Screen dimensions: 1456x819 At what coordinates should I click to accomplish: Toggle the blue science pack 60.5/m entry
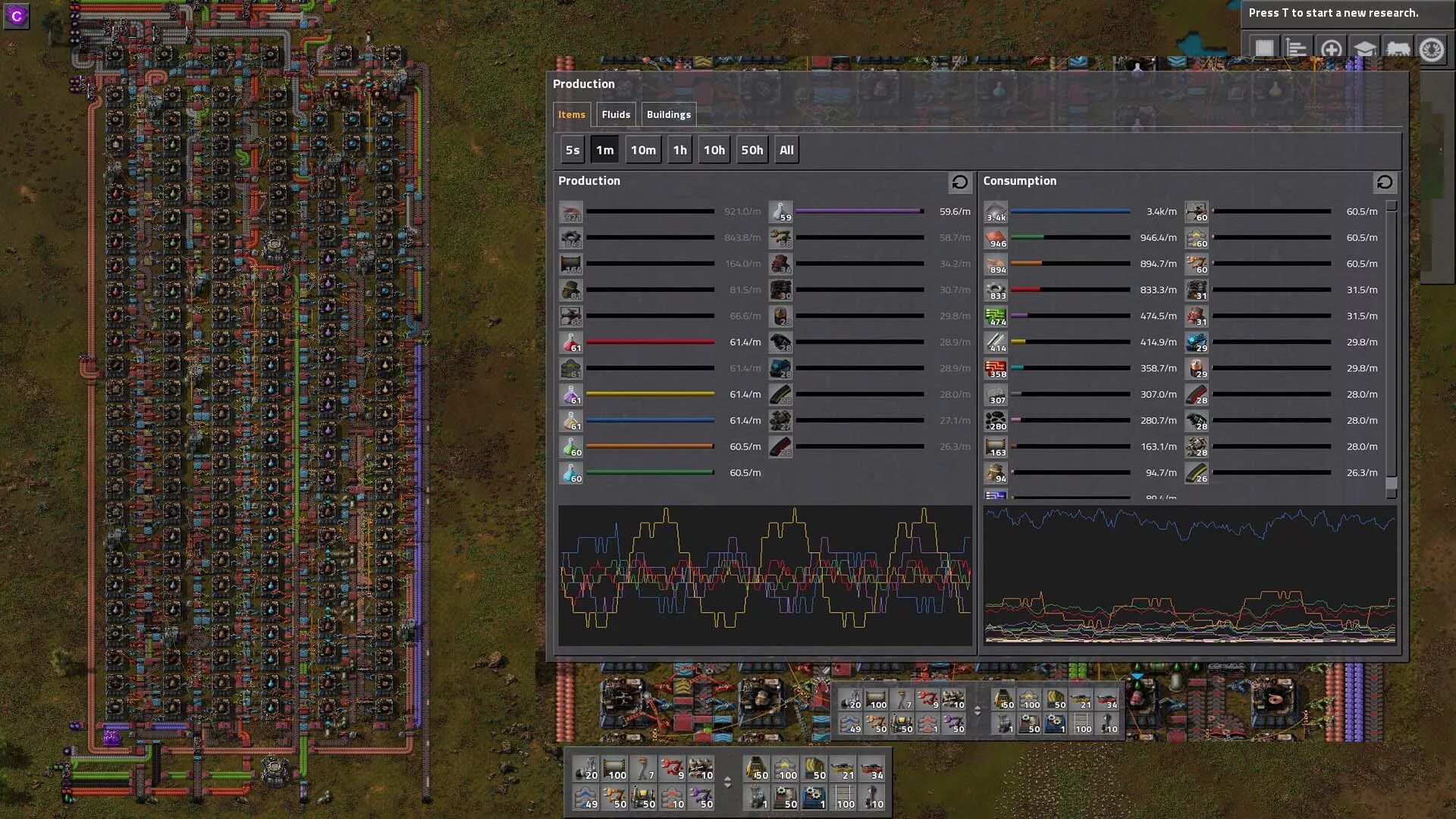point(571,473)
